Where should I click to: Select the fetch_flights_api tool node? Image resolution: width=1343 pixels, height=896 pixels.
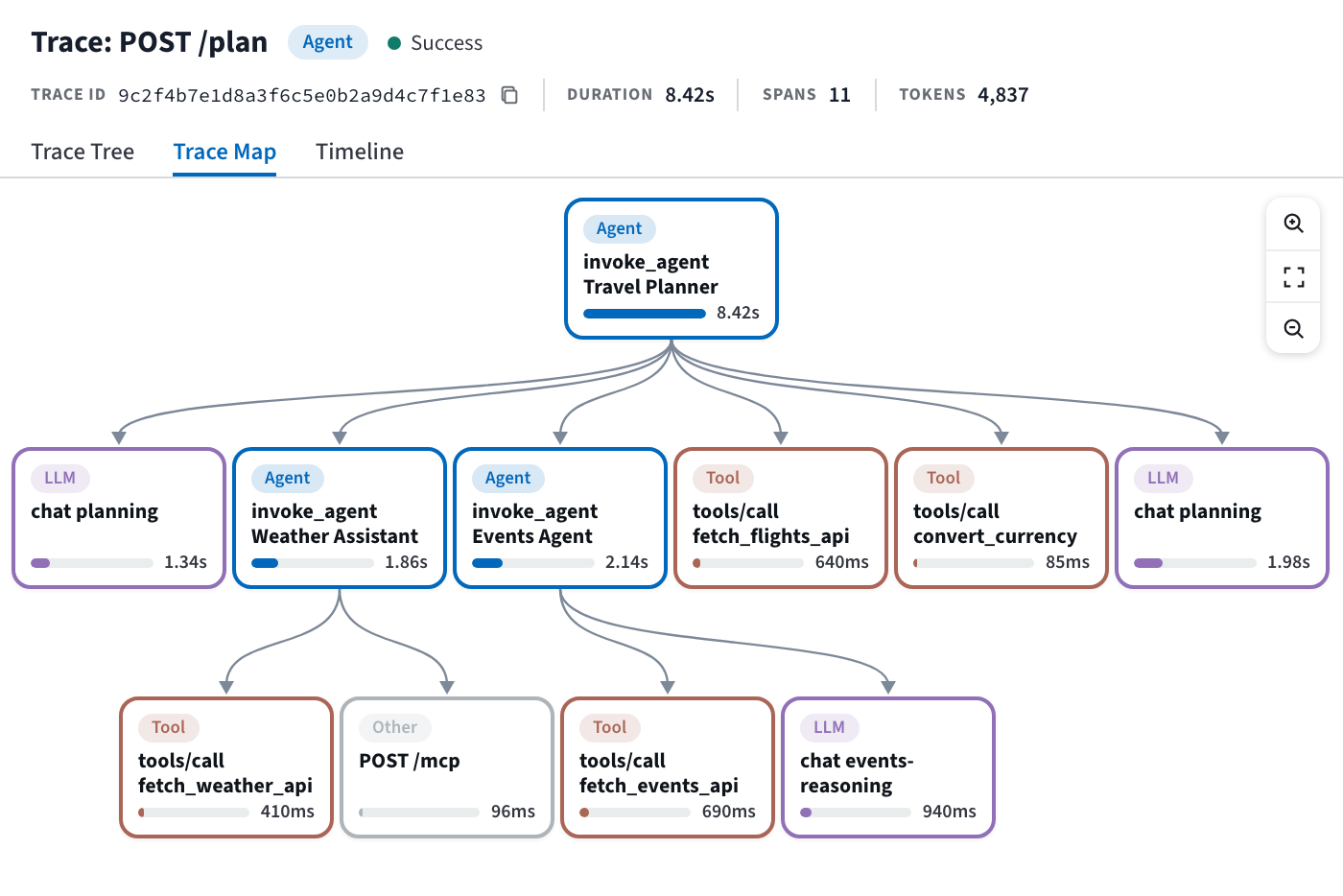coord(781,518)
